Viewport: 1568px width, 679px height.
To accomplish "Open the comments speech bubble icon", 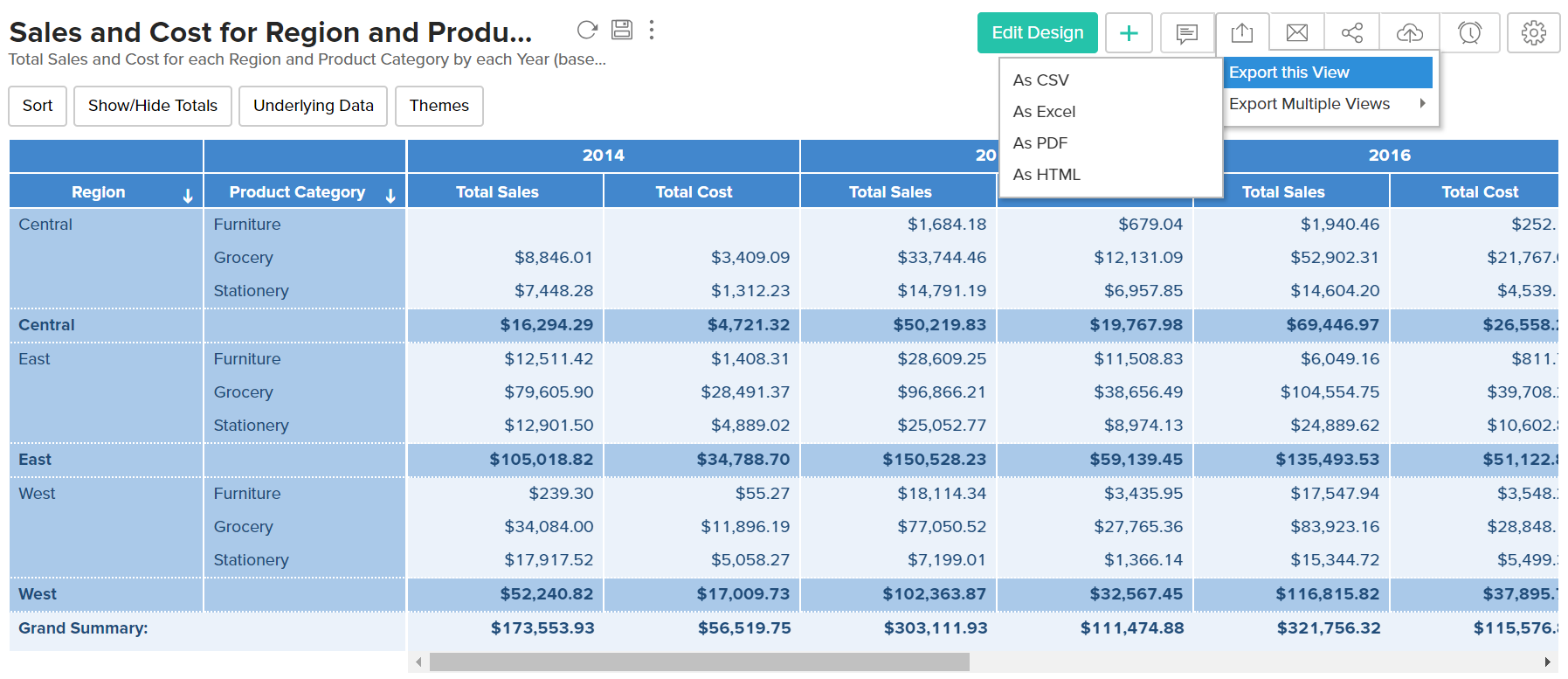I will (1186, 33).
